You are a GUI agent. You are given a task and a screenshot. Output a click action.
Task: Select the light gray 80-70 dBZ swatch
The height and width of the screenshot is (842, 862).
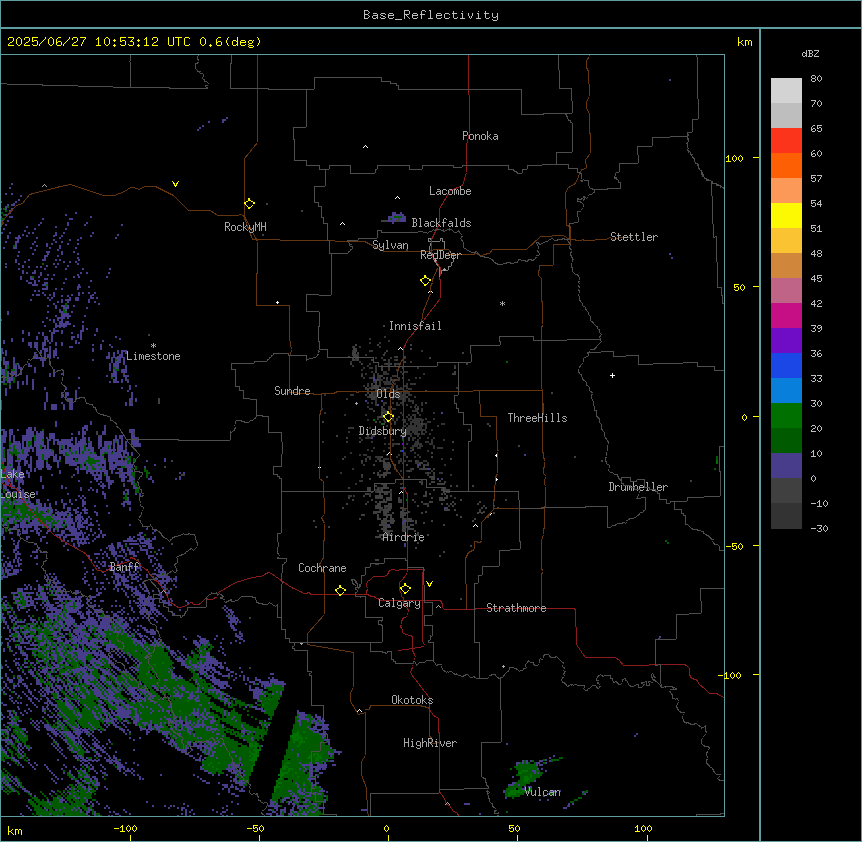pos(786,91)
